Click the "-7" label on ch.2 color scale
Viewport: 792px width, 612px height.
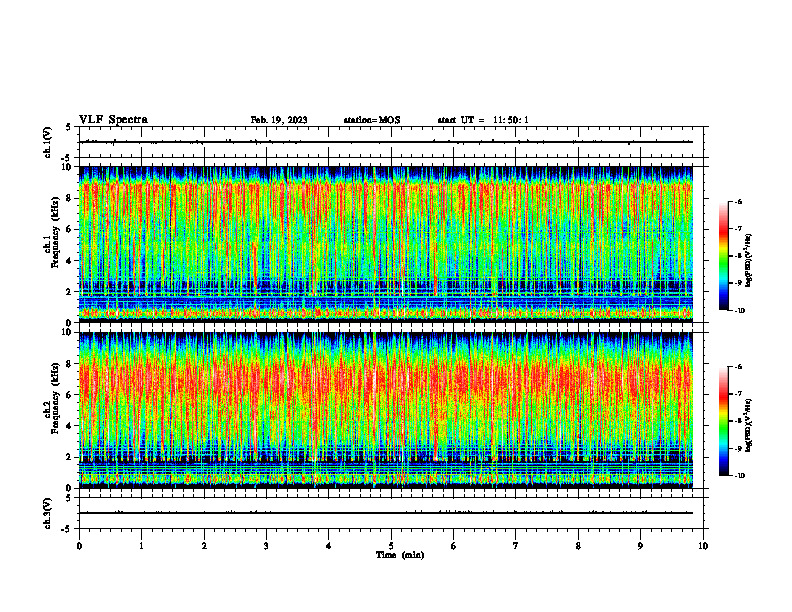coord(738,394)
